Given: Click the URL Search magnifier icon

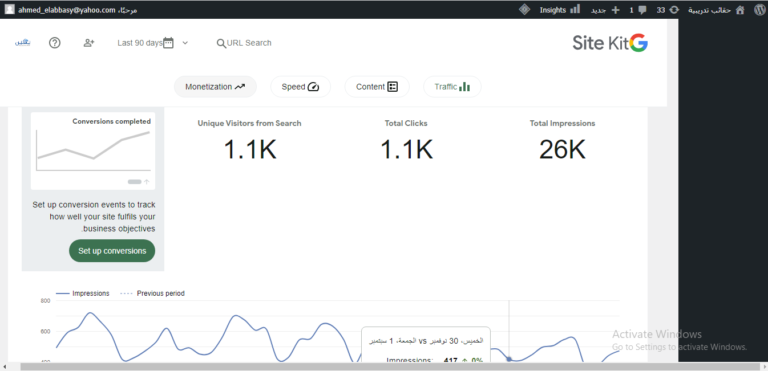Looking at the screenshot, I should (x=221, y=43).
